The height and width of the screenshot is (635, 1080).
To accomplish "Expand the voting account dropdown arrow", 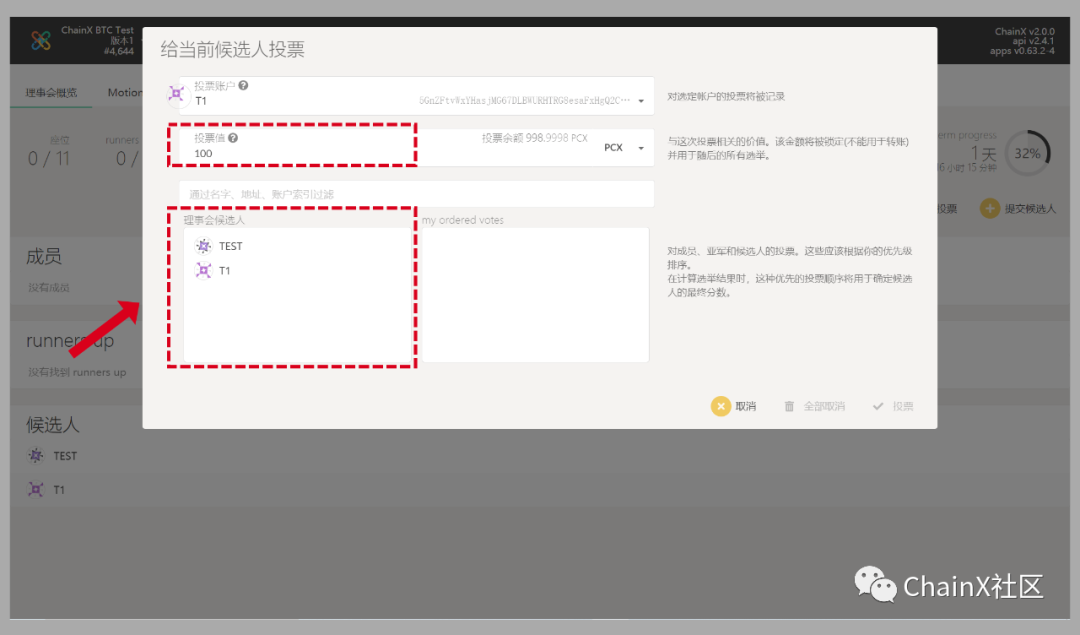I will click(x=641, y=101).
